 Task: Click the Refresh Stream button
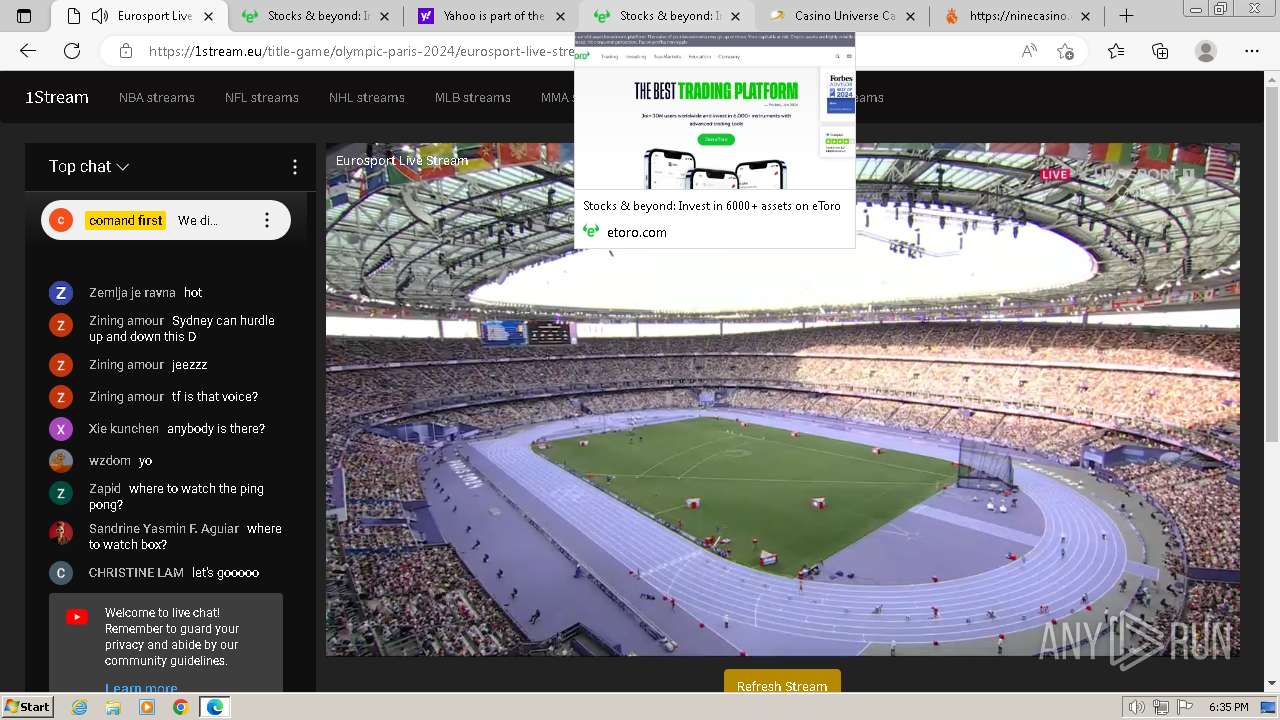tap(782, 684)
